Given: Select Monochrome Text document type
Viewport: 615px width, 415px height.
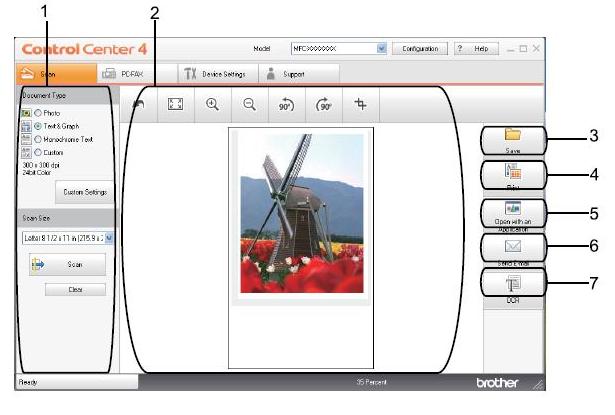Looking at the screenshot, I should pyautogui.click(x=39, y=140).
